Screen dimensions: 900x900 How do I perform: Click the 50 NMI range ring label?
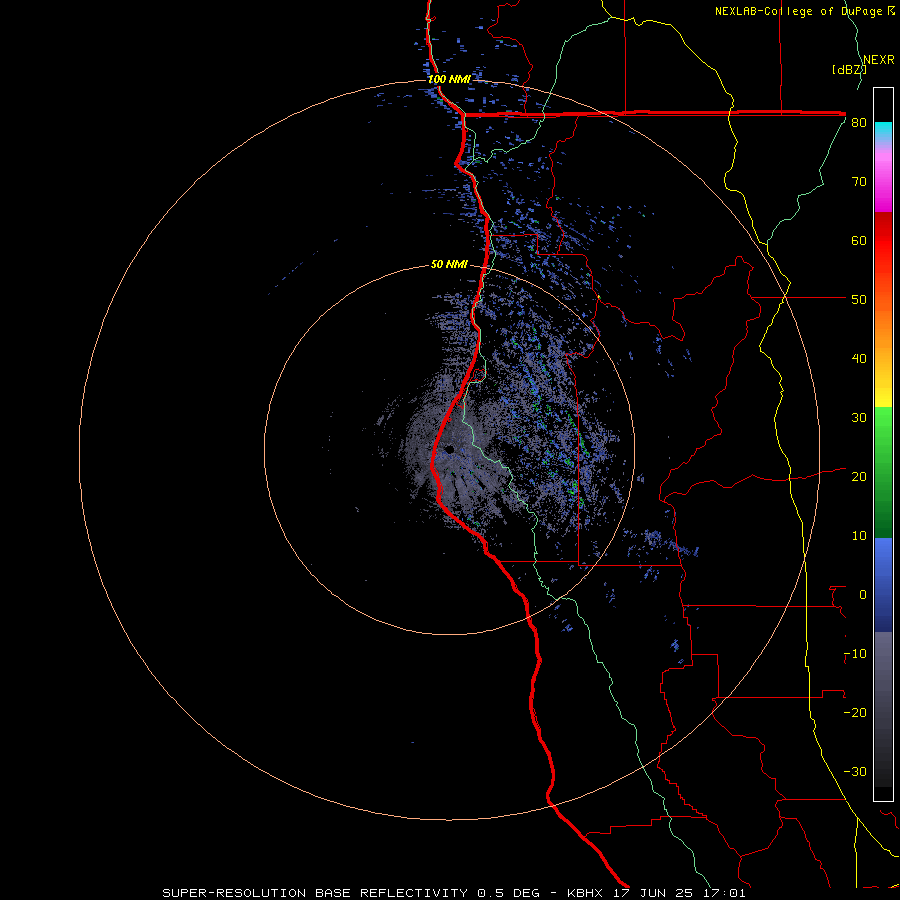click(x=449, y=265)
